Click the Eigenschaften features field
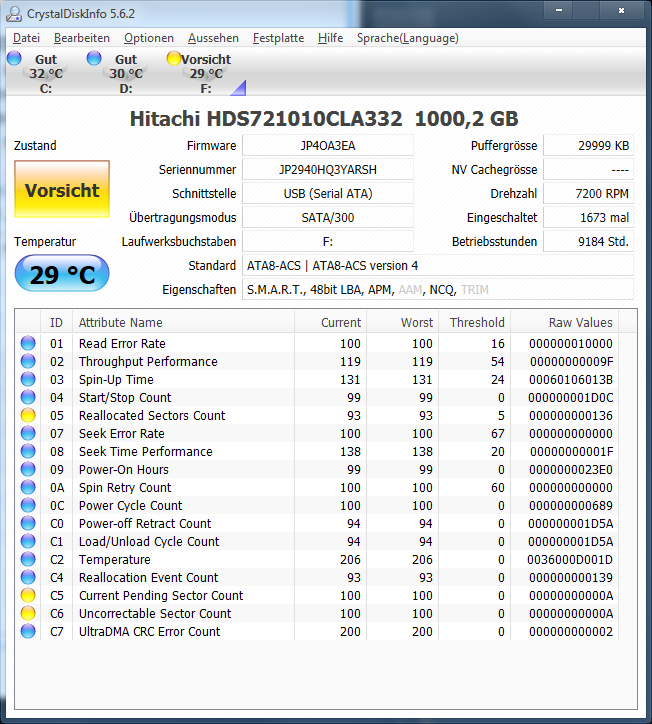Image resolution: width=652 pixels, height=724 pixels. [438, 290]
